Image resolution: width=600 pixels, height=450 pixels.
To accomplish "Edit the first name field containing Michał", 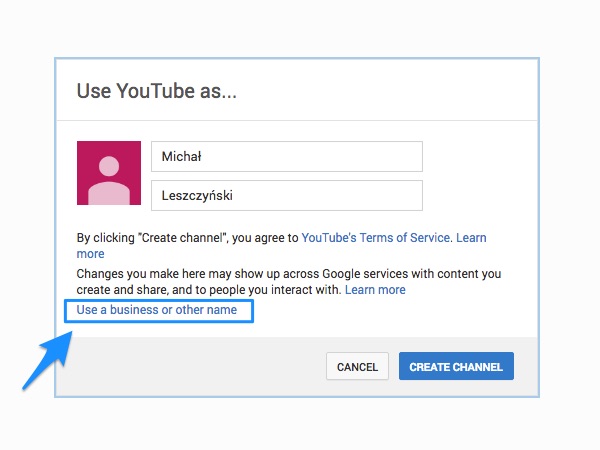I will pyautogui.click(x=287, y=157).
